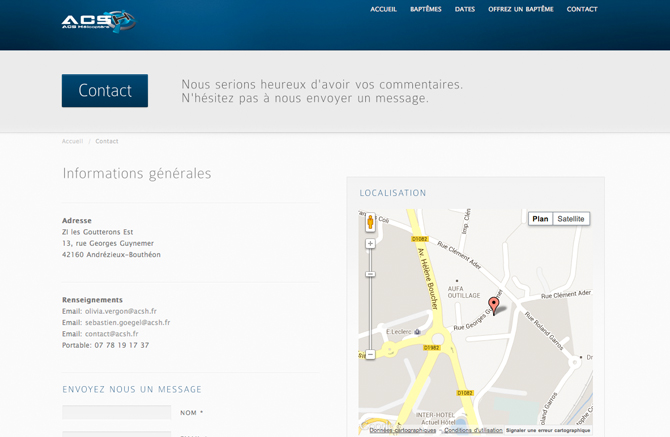Screen dimensions: 670x437
Task: Email olivia.vergon@acsh.fr link
Action: tap(121, 311)
